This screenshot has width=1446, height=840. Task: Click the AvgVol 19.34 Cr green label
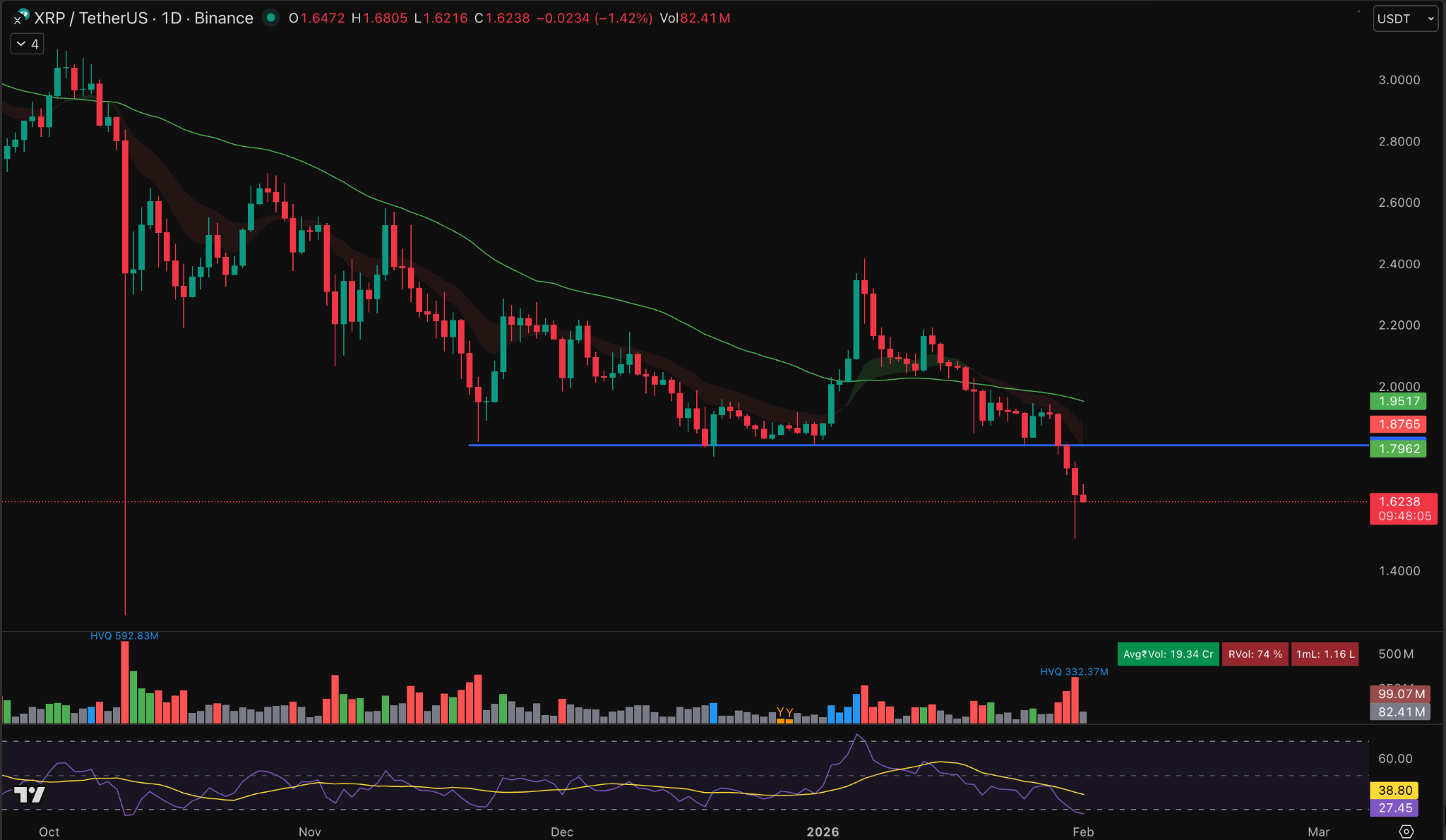tap(1167, 654)
